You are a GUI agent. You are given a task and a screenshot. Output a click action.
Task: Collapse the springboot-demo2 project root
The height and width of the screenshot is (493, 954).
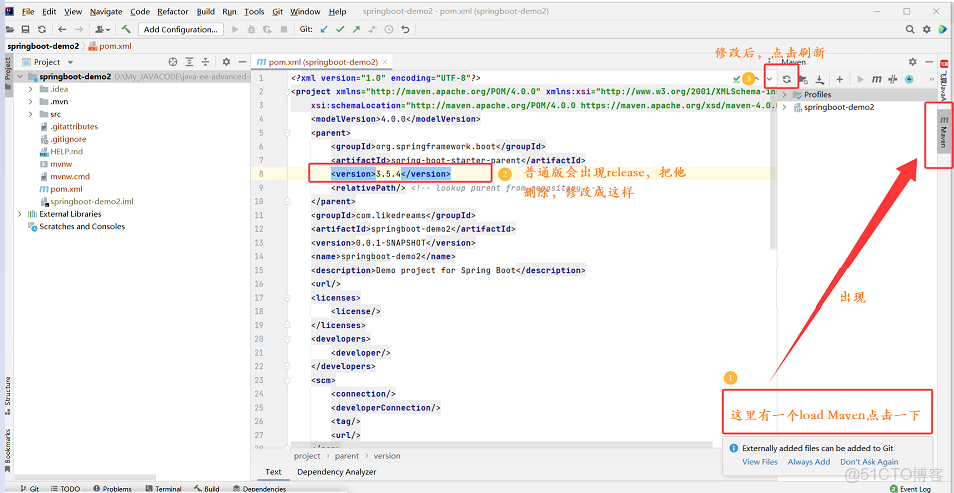pyautogui.click(x=19, y=77)
